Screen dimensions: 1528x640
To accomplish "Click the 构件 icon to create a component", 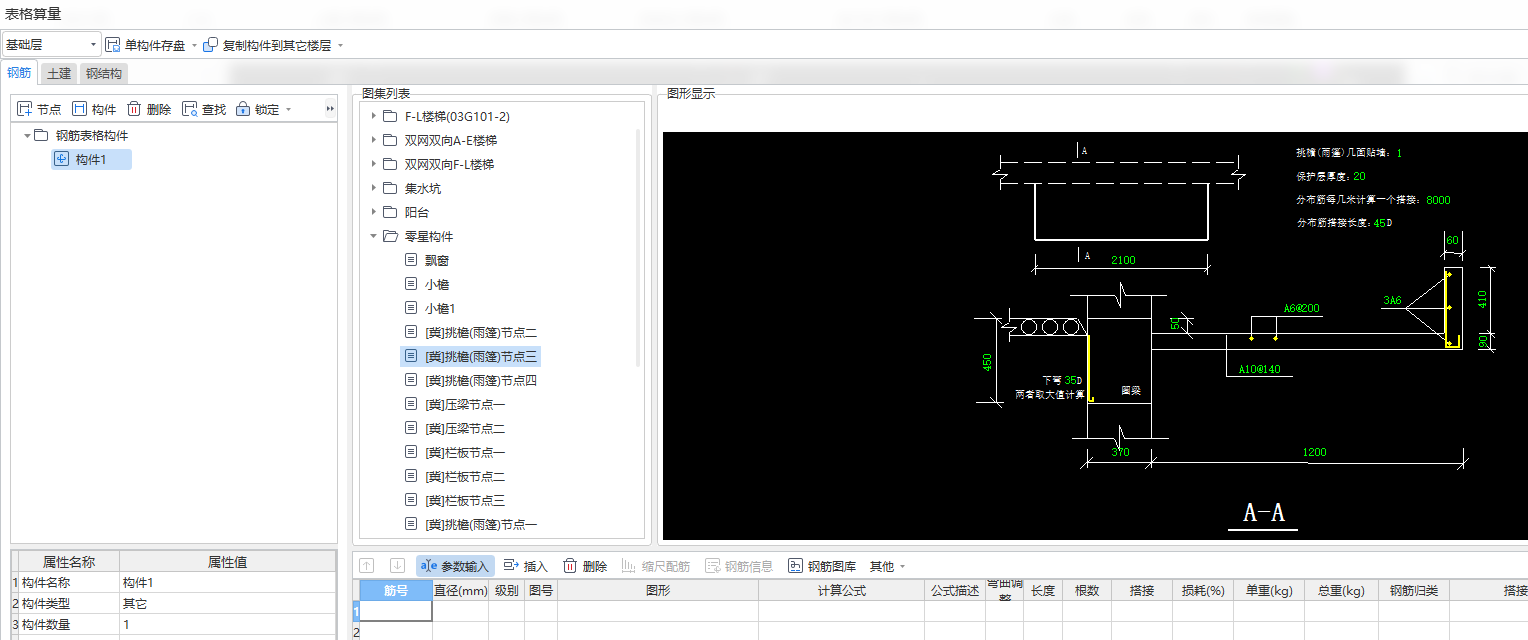I will point(94,108).
